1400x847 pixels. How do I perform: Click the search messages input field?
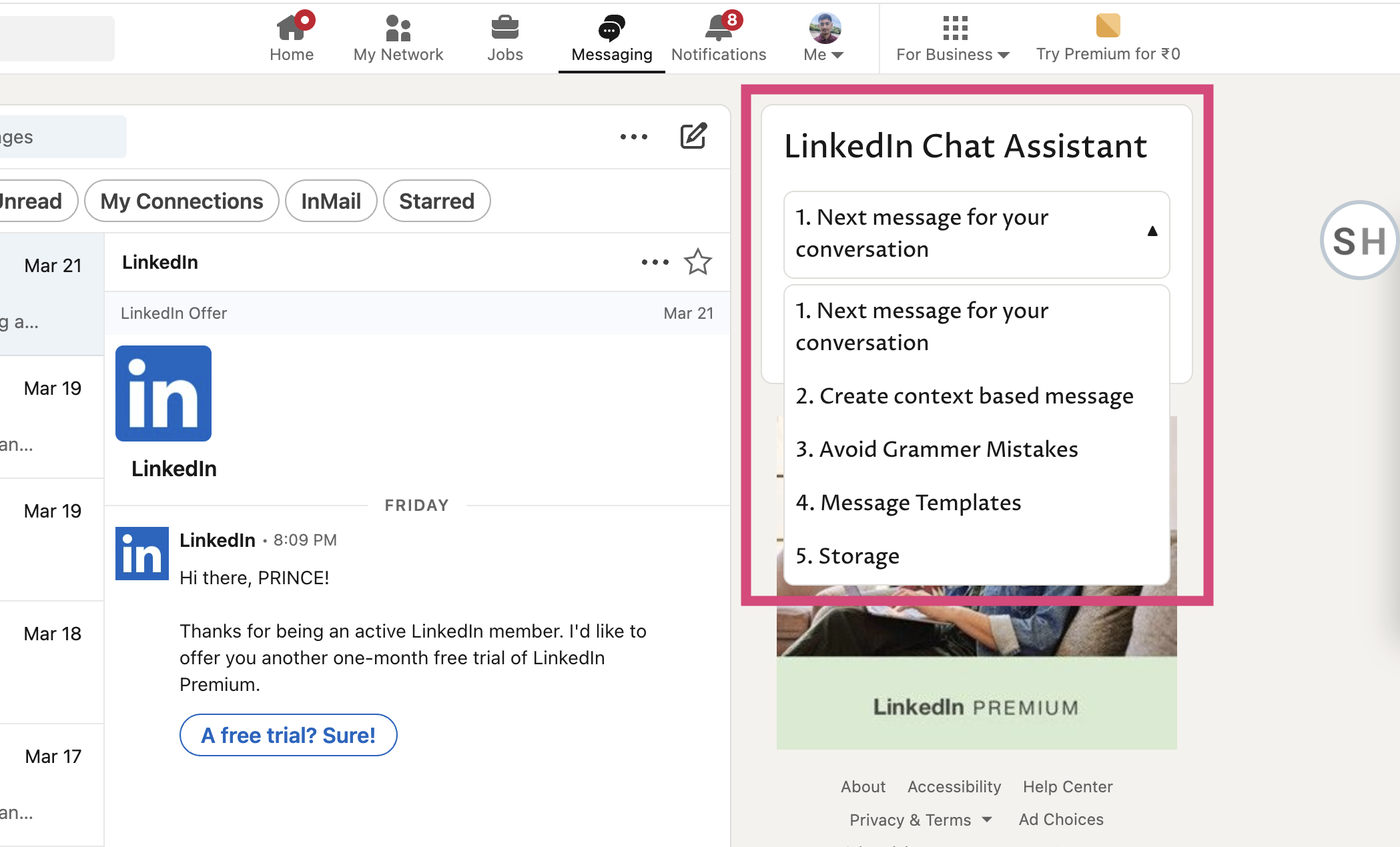coord(63,137)
